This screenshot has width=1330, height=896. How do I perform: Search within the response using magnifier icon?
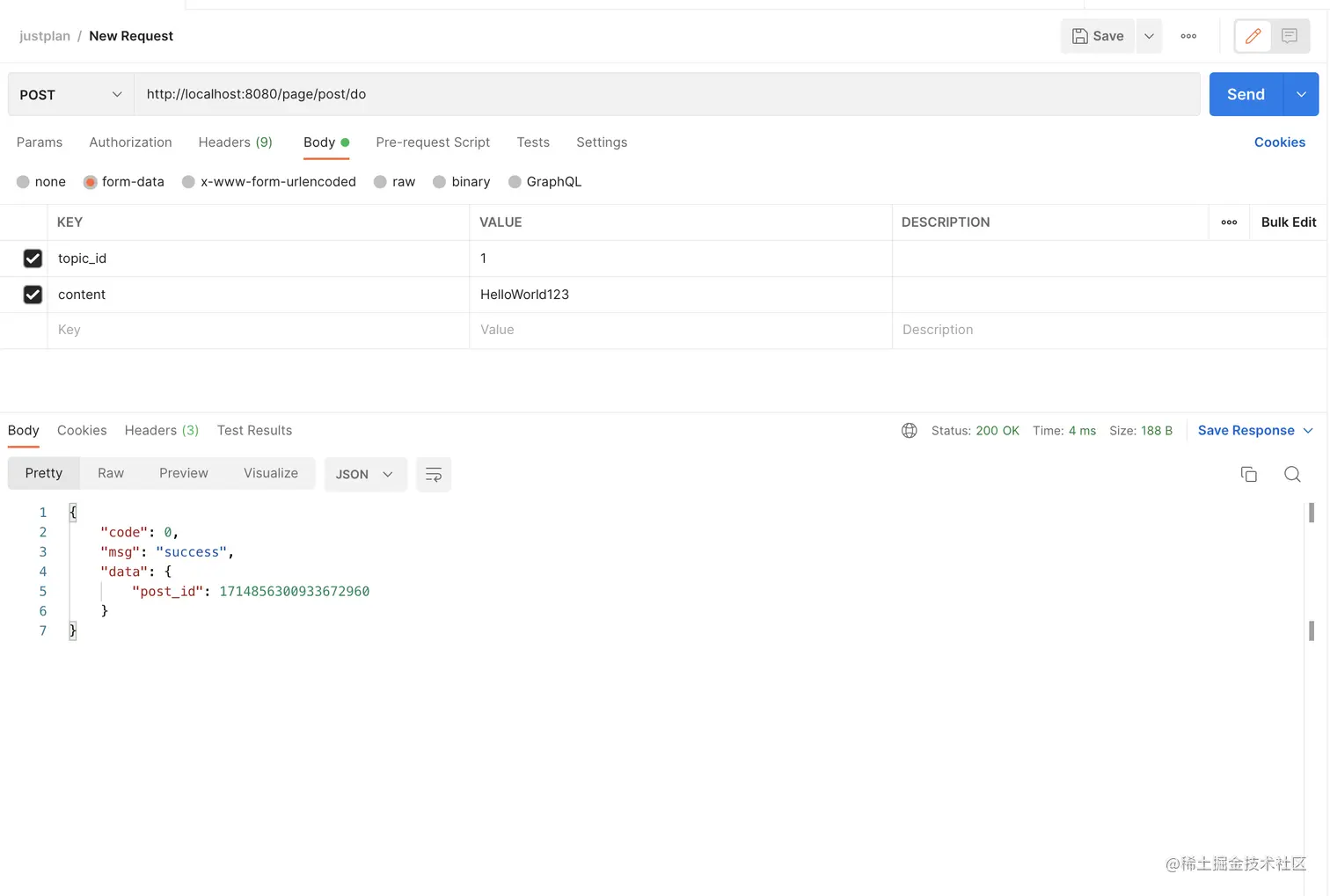[1292, 474]
